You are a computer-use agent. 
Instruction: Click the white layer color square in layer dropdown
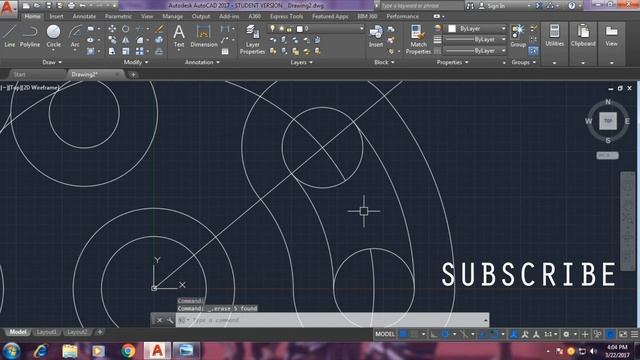coord(300,29)
